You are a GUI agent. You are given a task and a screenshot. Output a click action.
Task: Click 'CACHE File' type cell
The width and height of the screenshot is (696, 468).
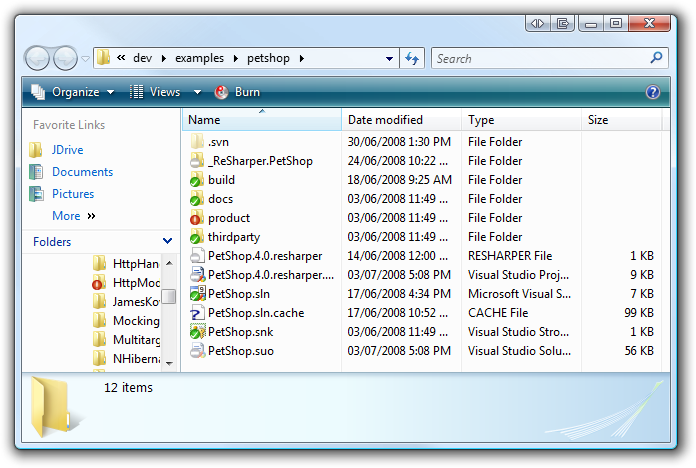point(498,313)
